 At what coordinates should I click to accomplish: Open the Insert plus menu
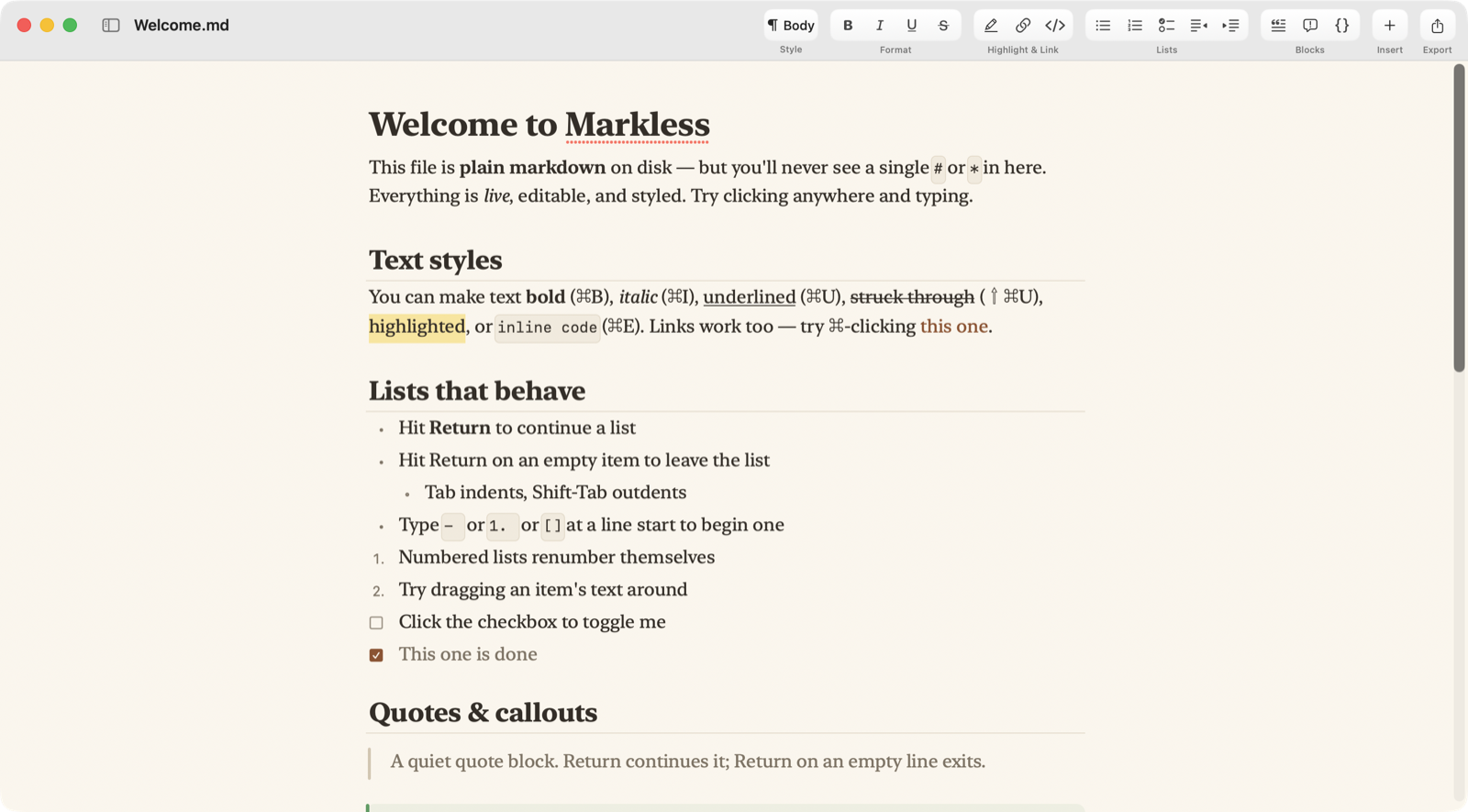pos(1389,26)
